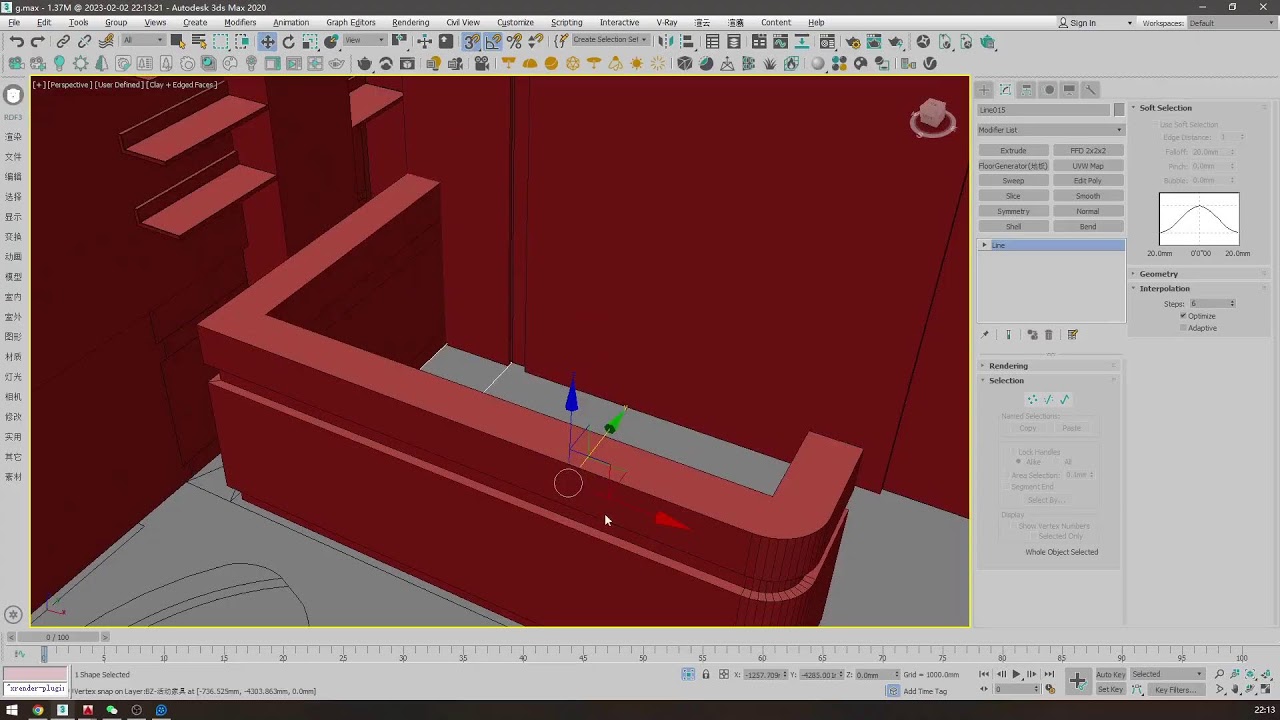This screenshot has height=720, width=1280.
Task: Select the Select and Move tool
Action: 267,41
